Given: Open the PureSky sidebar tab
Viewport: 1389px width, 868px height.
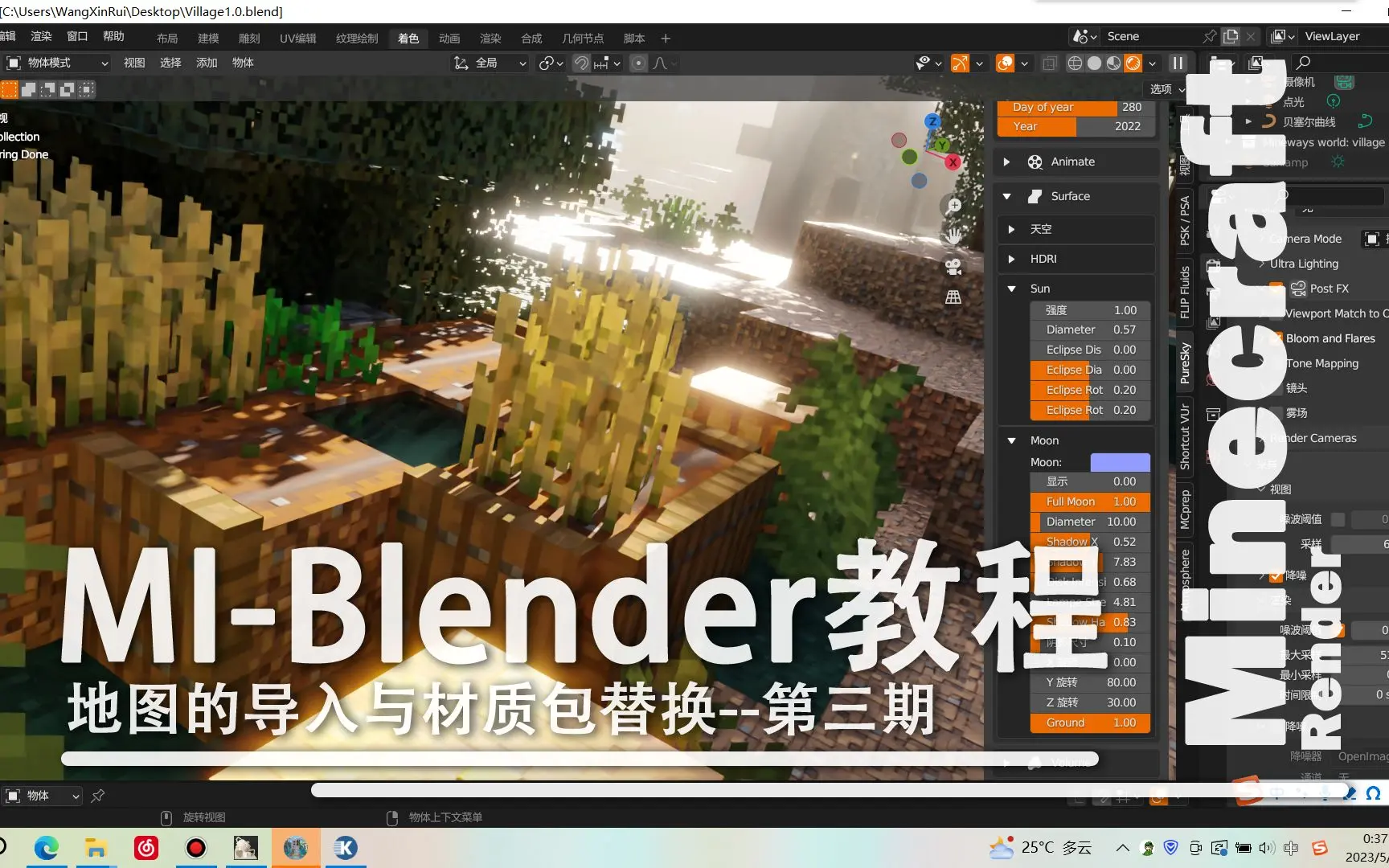Looking at the screenshot, I should pyautogui.click(x=1185, y=363).
